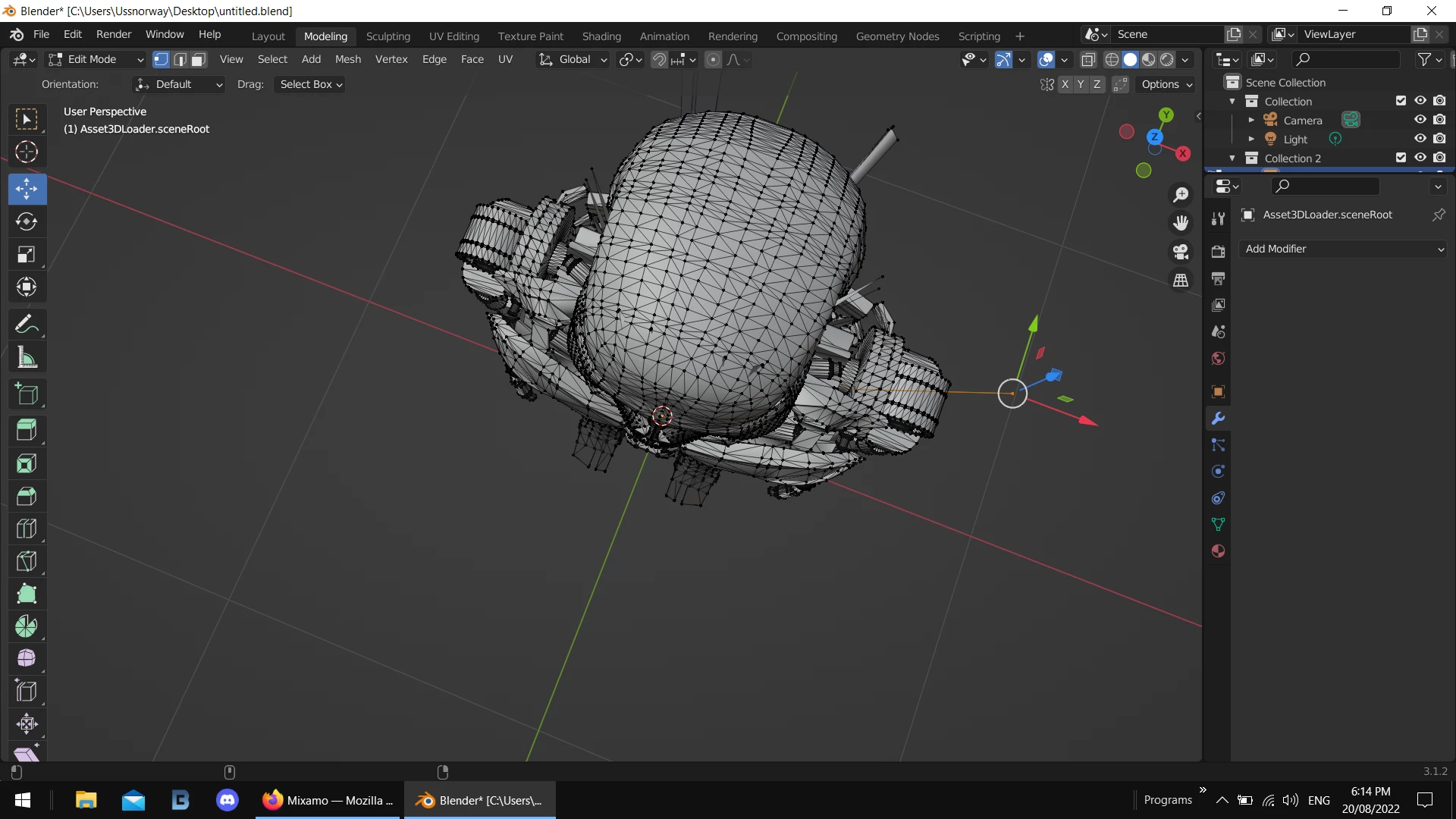Switch to the UV Editing workspace tab
This screenshot has height=819, width=1456.
point(453,36)
